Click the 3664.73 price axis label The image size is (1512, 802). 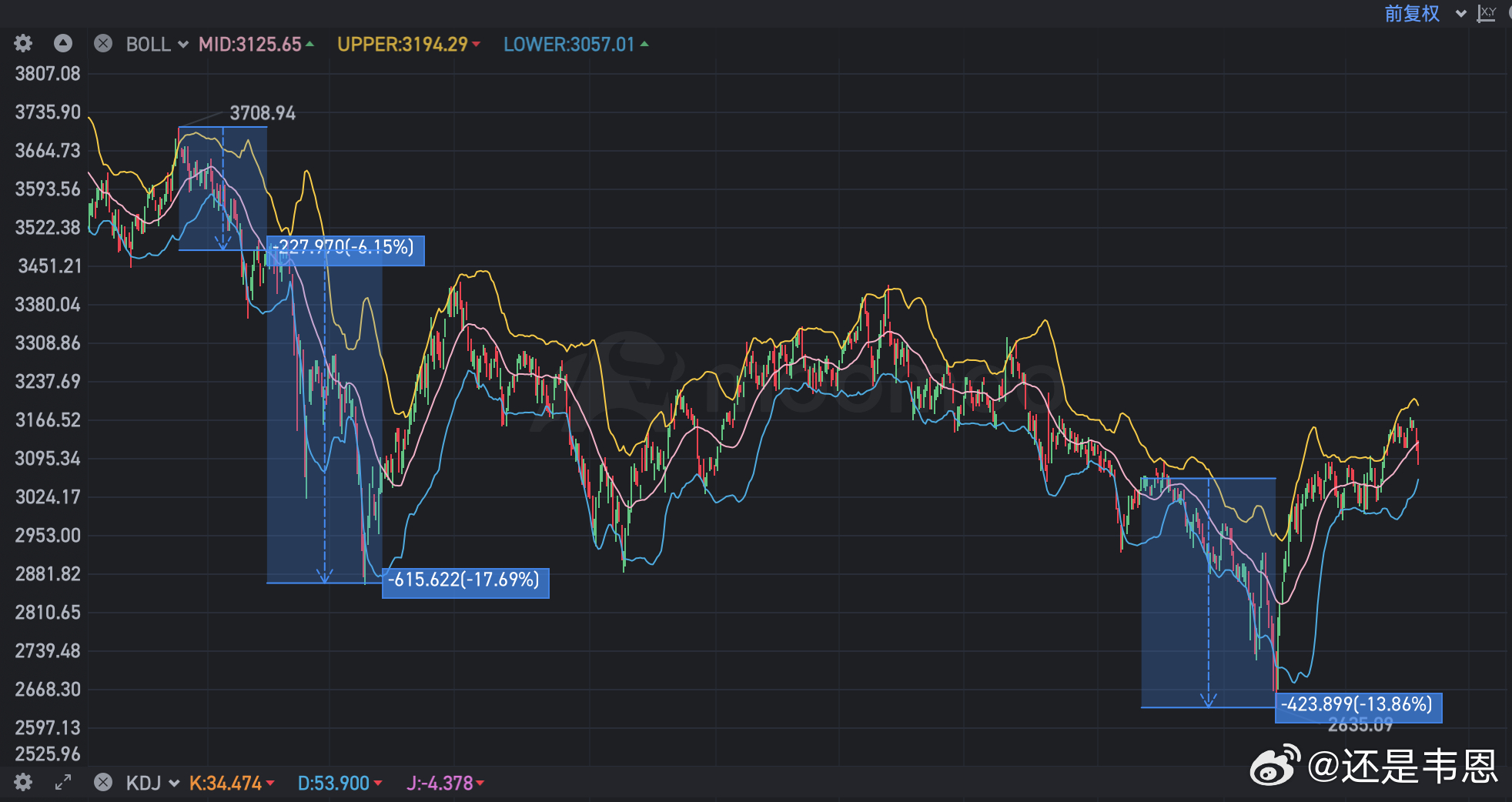(x=48, y=151)
